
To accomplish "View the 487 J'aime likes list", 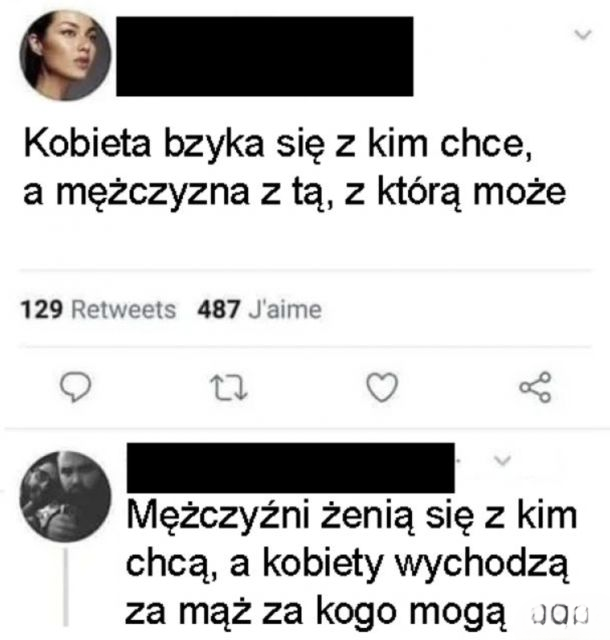I will [x=260, y=309].
